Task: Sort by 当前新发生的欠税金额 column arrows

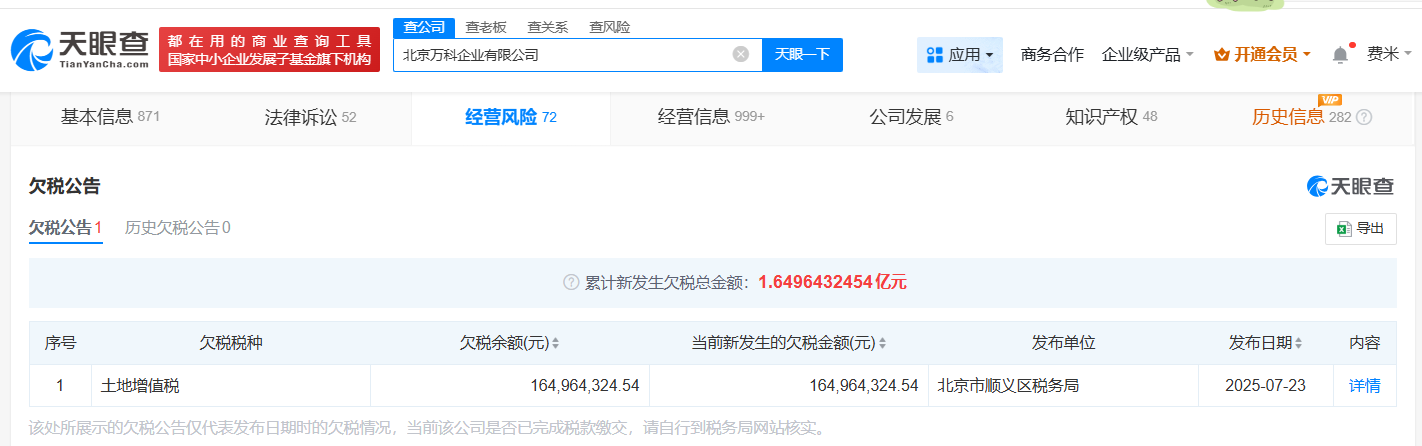Action: (882, 344)
